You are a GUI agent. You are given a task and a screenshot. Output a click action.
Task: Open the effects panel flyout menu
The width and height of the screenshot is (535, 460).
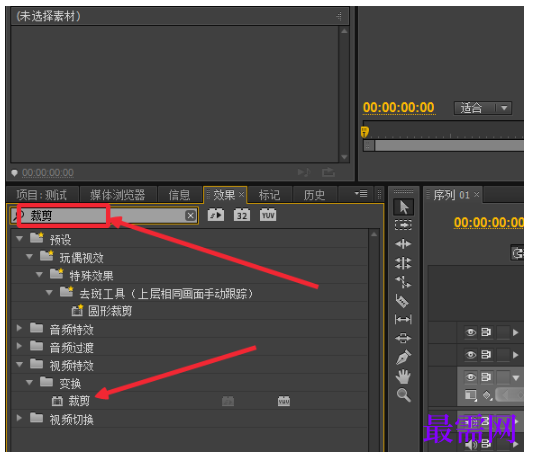click(x=361, y=194)
